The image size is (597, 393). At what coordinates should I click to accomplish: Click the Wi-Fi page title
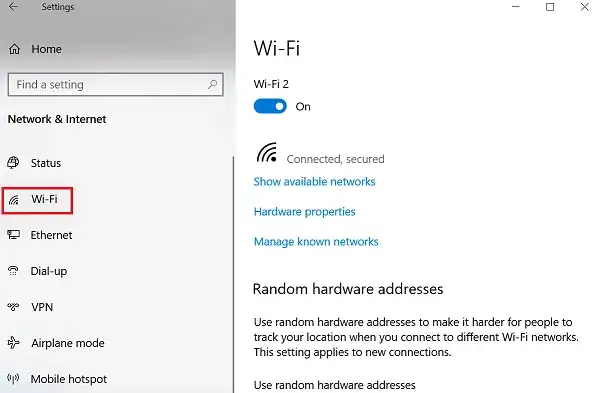click(x=277, y=48)
